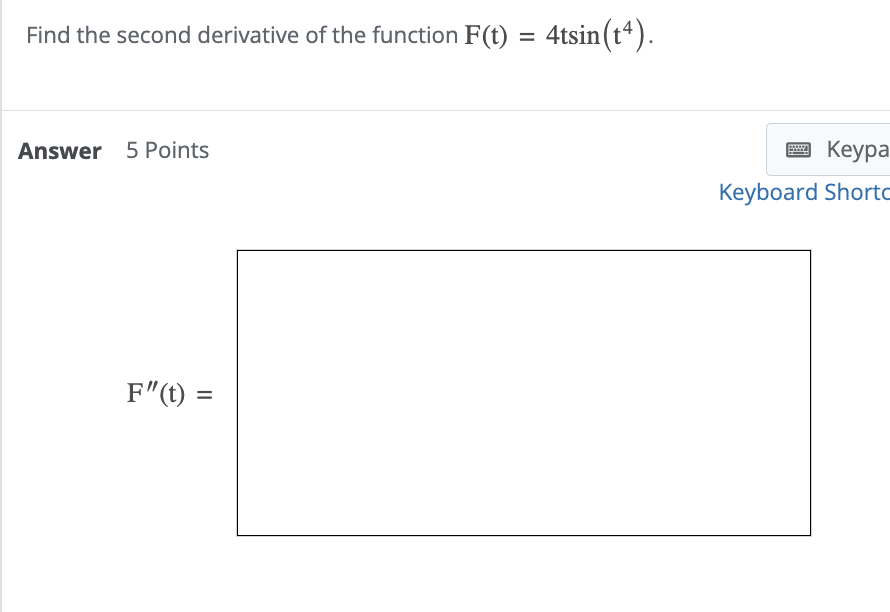
Task: Click the 5 Points text
Action: click(x=166, y=150)
